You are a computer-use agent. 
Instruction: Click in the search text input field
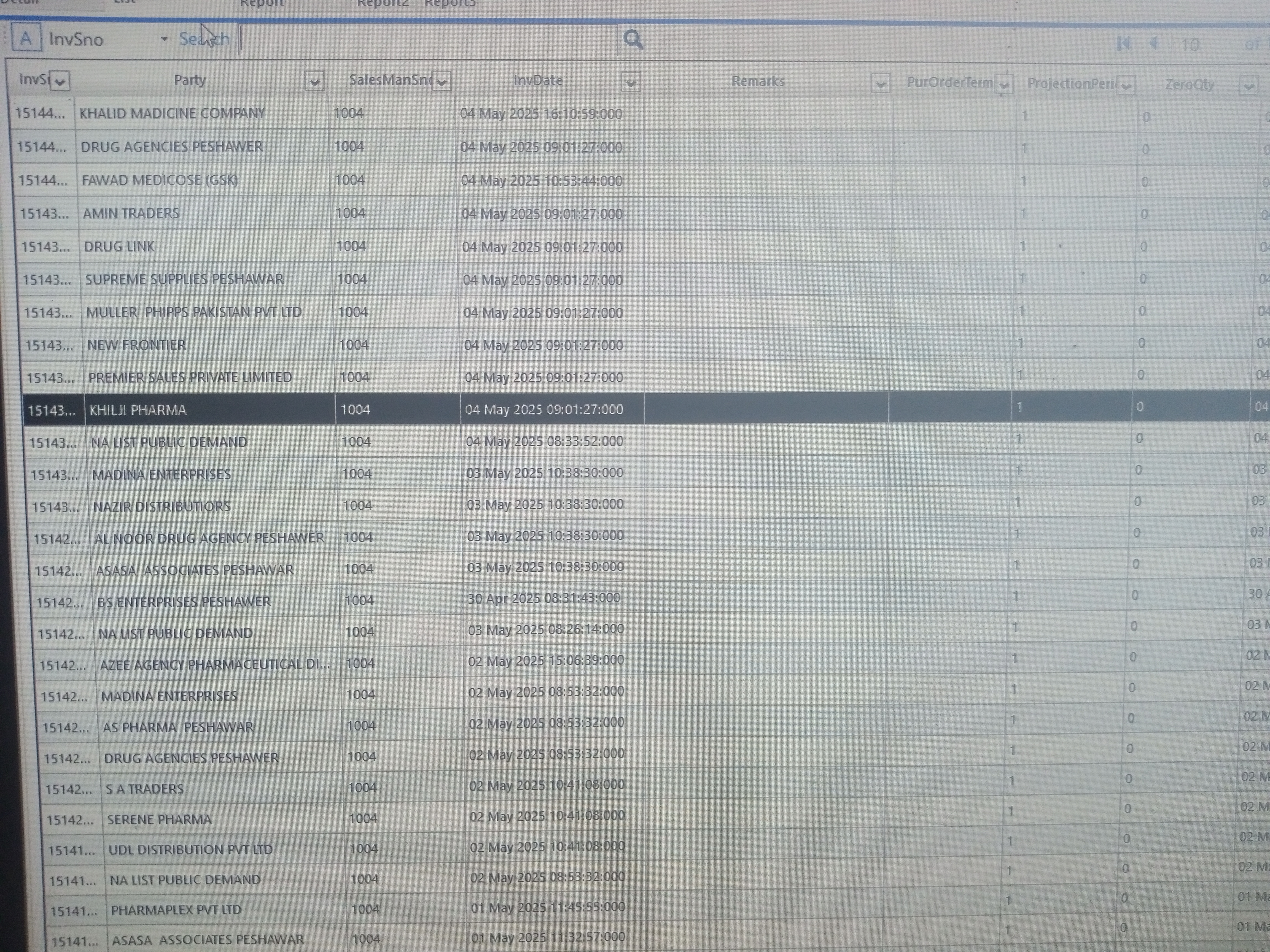[428, 40]
